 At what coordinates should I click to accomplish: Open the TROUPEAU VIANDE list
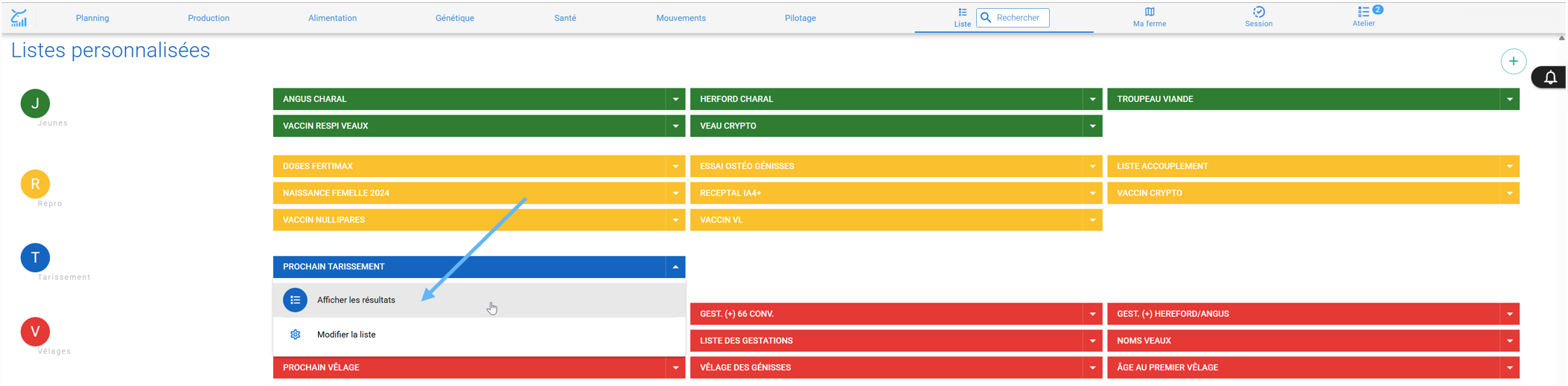pos(1303,99)
